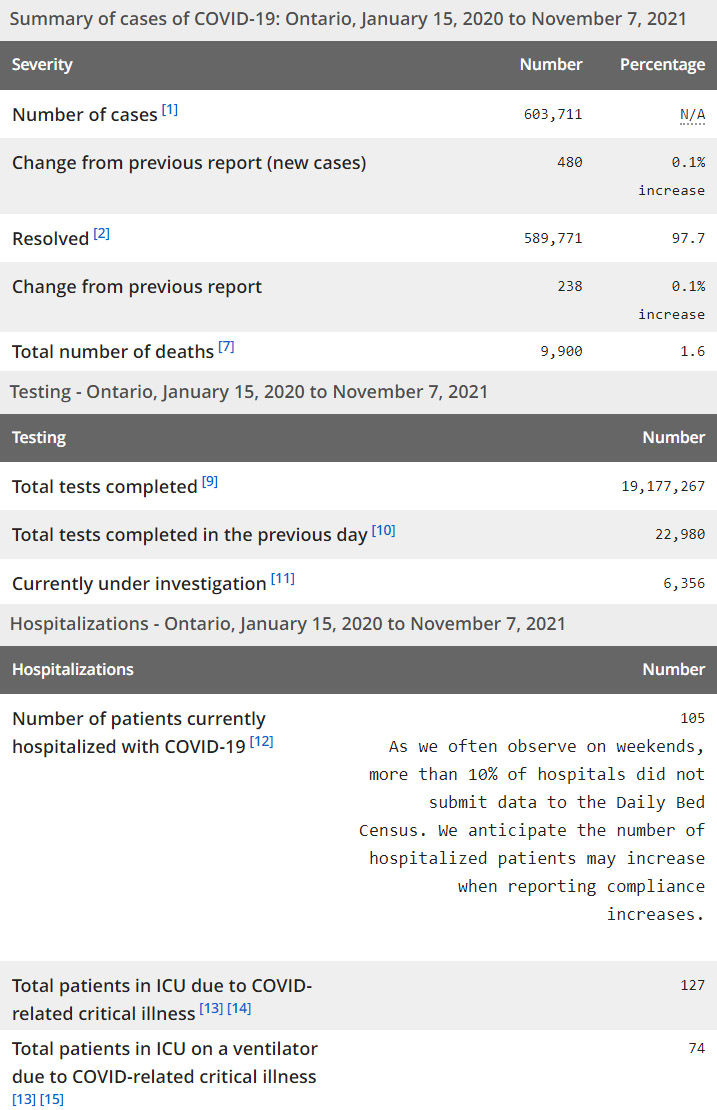Open footnote 10 for previous day tests

pos(384,530)
